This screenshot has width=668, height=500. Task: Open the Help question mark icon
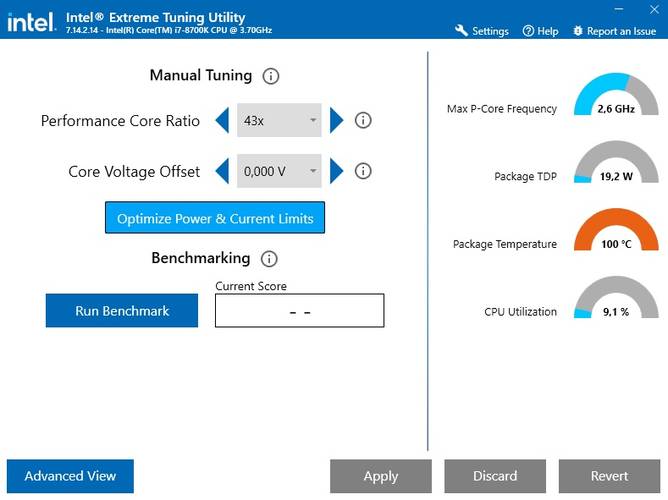coord(528,31)
